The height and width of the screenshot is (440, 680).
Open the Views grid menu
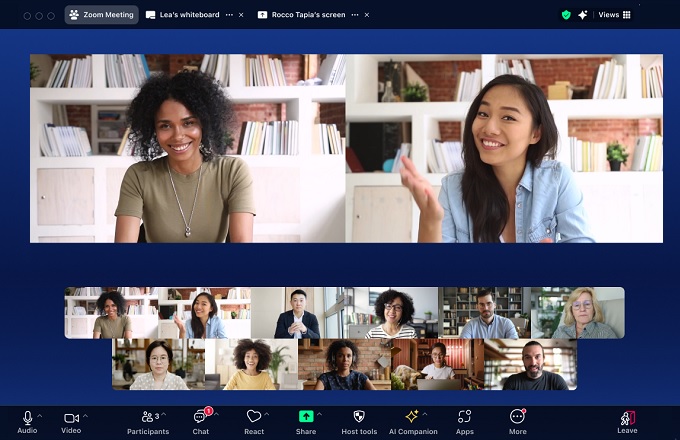[615, 15]
